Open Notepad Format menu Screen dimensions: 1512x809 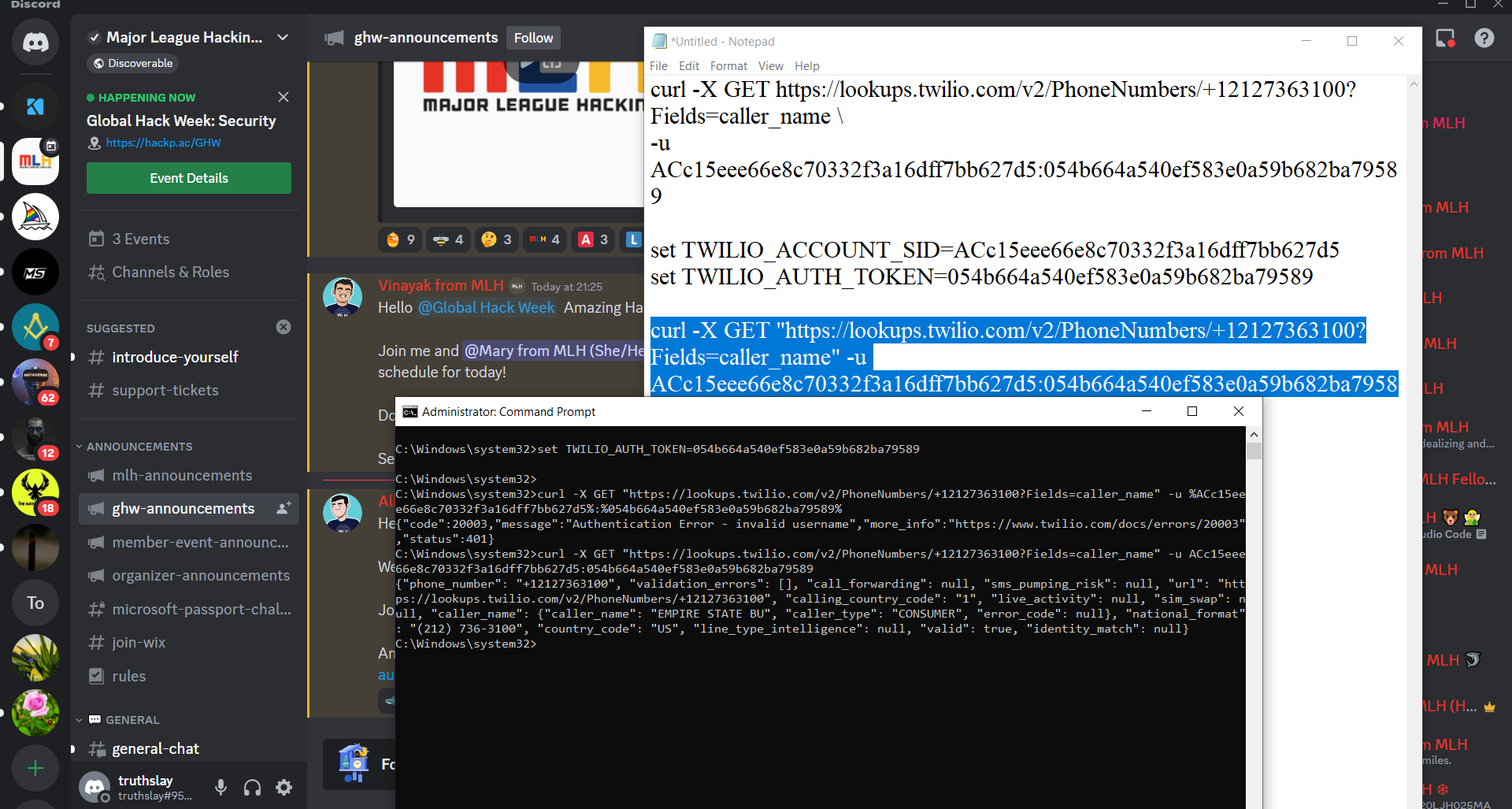tap(728, 66)
